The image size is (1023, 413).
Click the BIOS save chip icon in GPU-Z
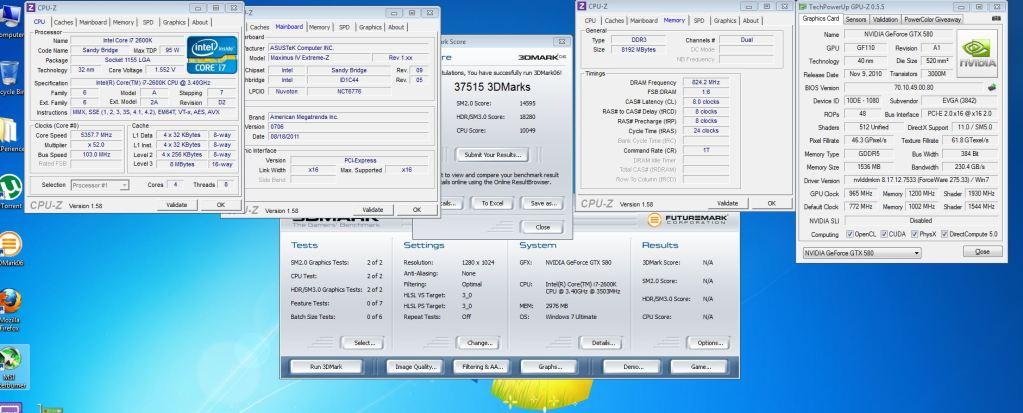[992, 87]
